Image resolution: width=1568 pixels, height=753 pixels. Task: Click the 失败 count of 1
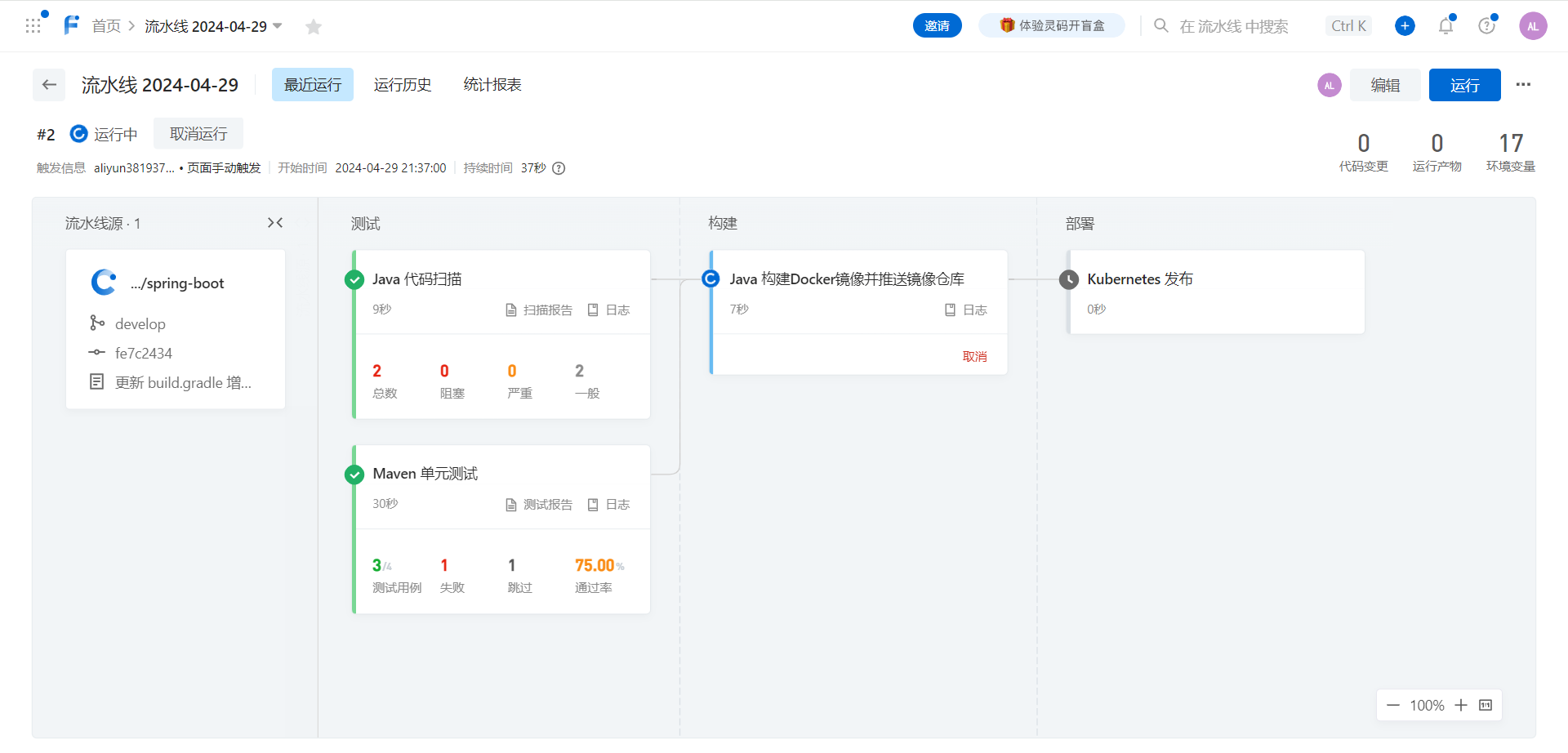pyautogui.click(x=444, y=565)
